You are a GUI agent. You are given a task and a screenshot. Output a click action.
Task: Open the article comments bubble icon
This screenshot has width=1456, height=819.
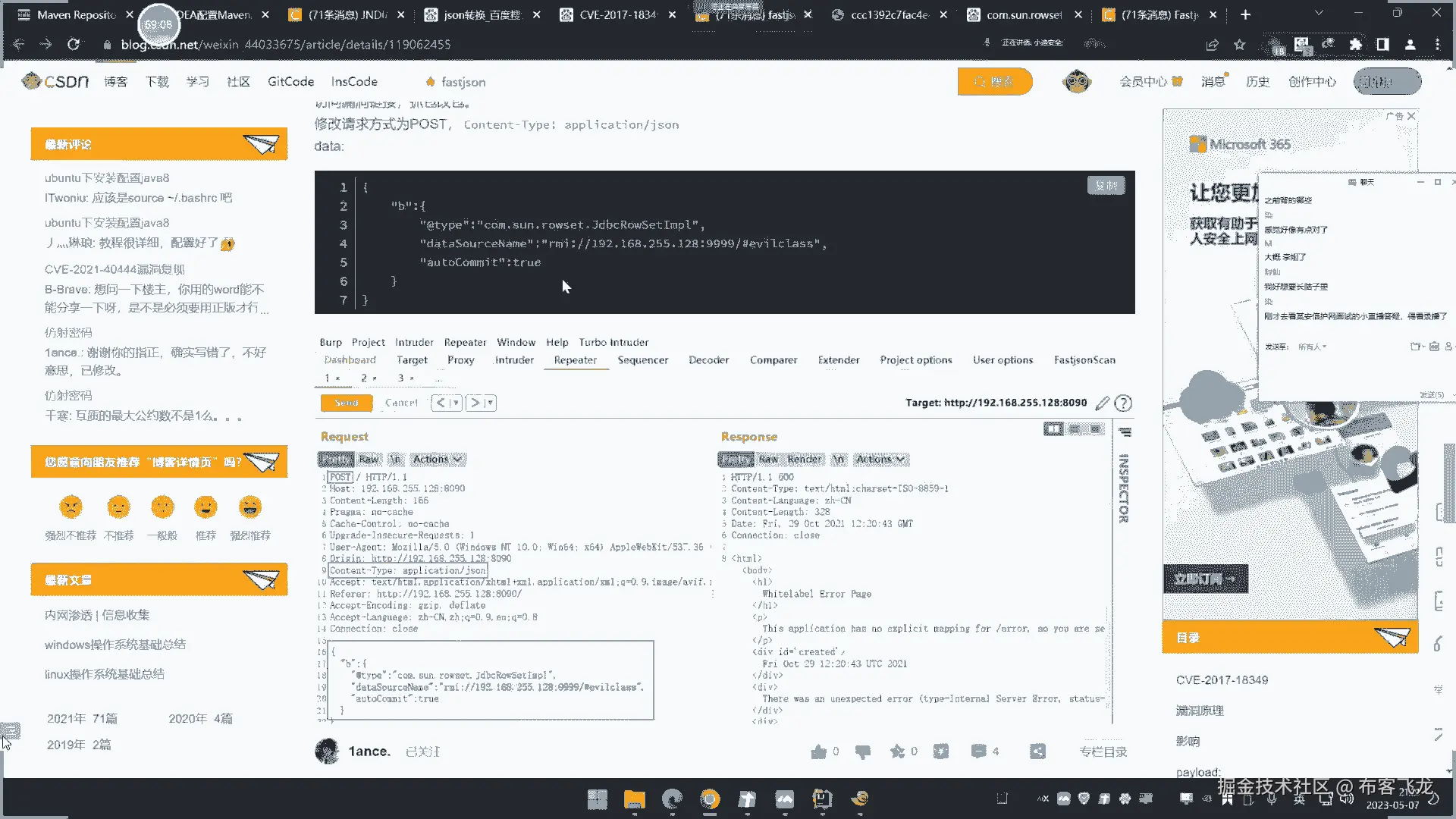point(978,752)
